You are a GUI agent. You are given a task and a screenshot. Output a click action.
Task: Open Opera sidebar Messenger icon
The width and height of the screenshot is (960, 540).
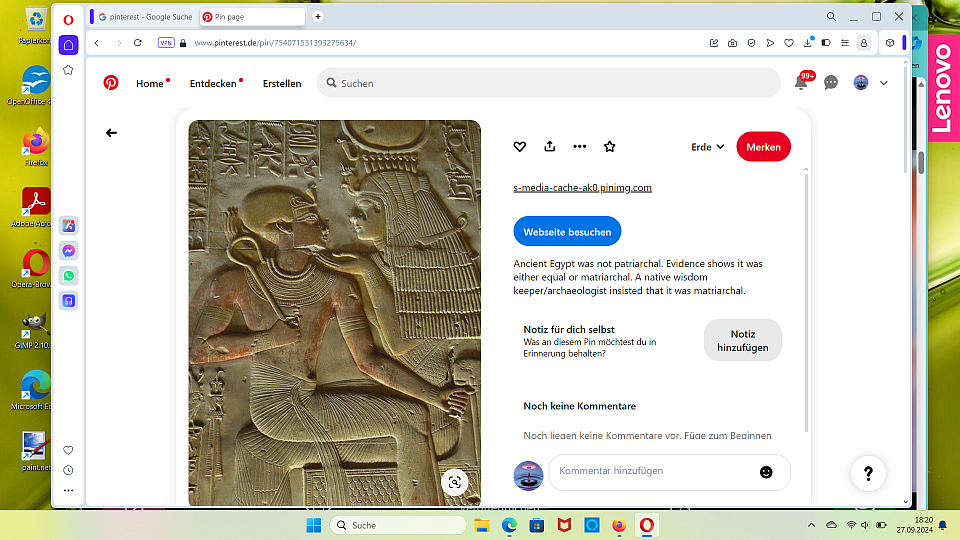coord(69,251)
